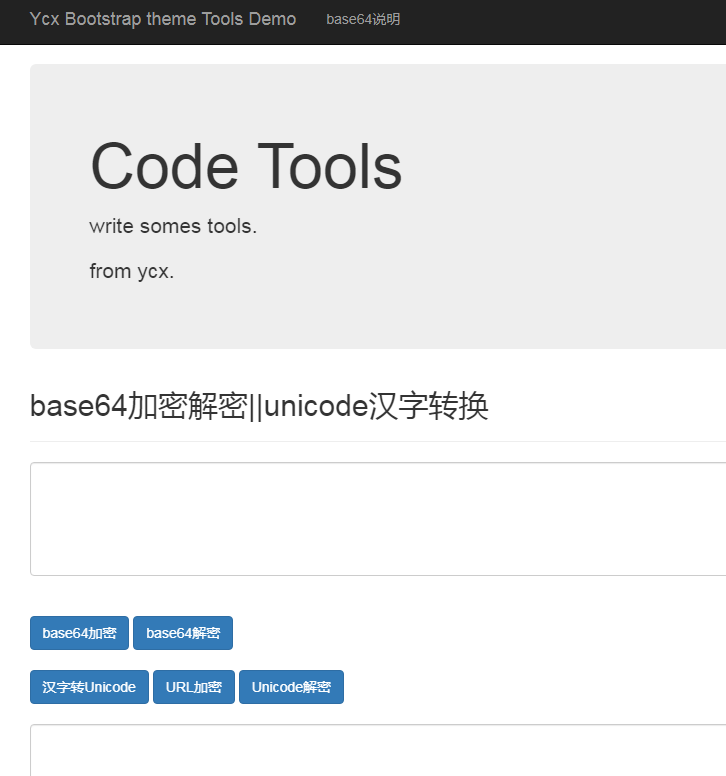This screenshot has height=776, width=726.
Task: Open the Ycx Bootstrap theme Tools Demo brand link
Action: [163, 19]
